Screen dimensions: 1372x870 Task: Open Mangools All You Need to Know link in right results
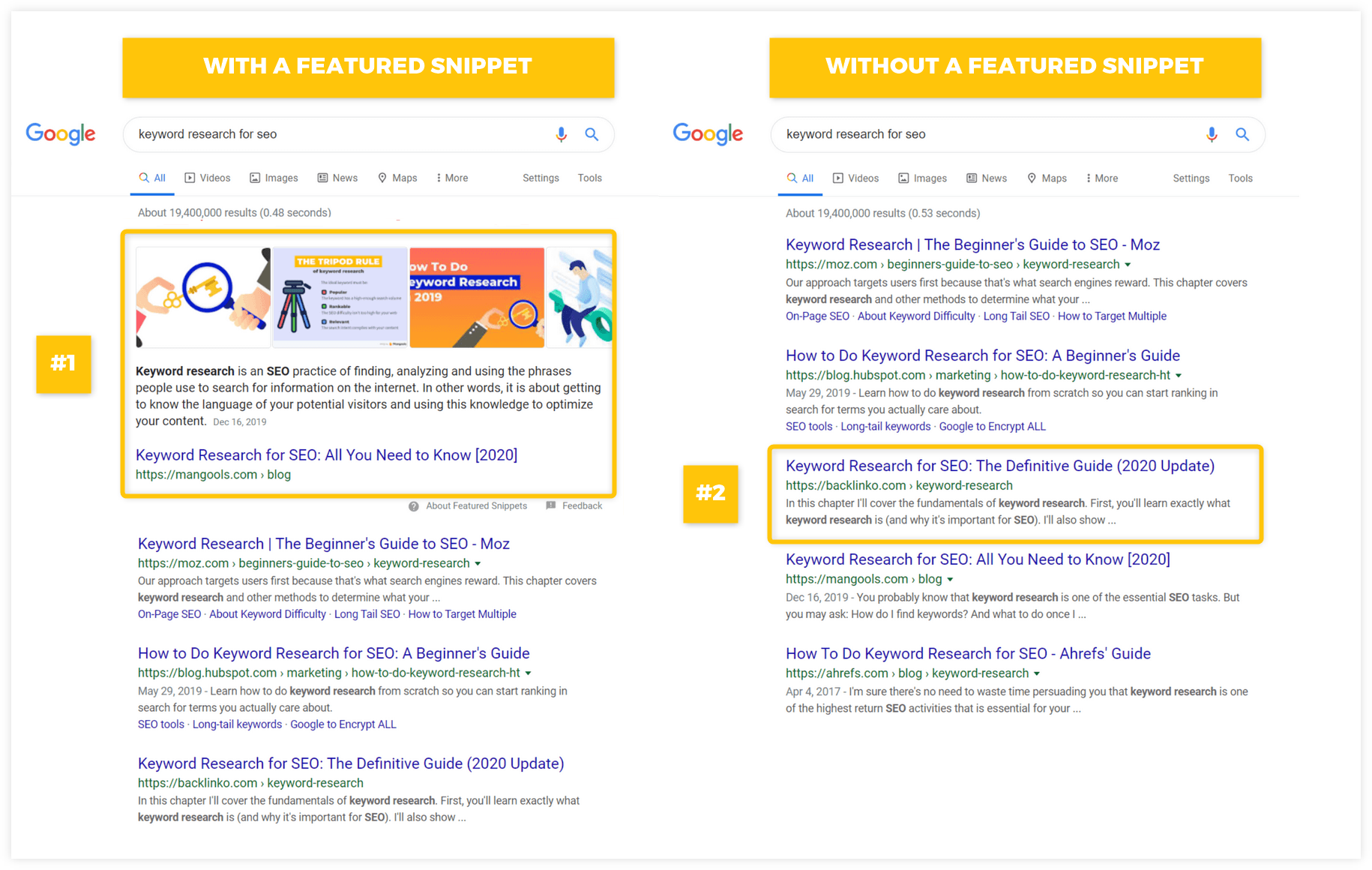pyautogui.click(x=978, y=559)
